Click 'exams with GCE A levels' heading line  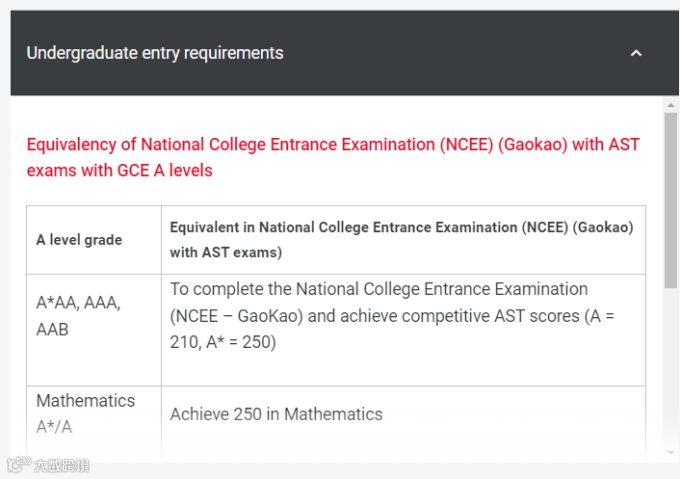click(x=120, y=170)
